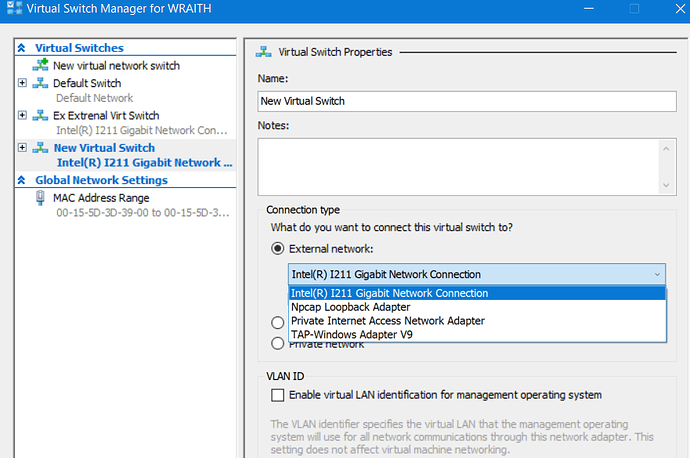Click the Ex Extrenal Virt Switch icon
Image resolution: width=690 pixels, height=458 pixels.
coord(42,116)
